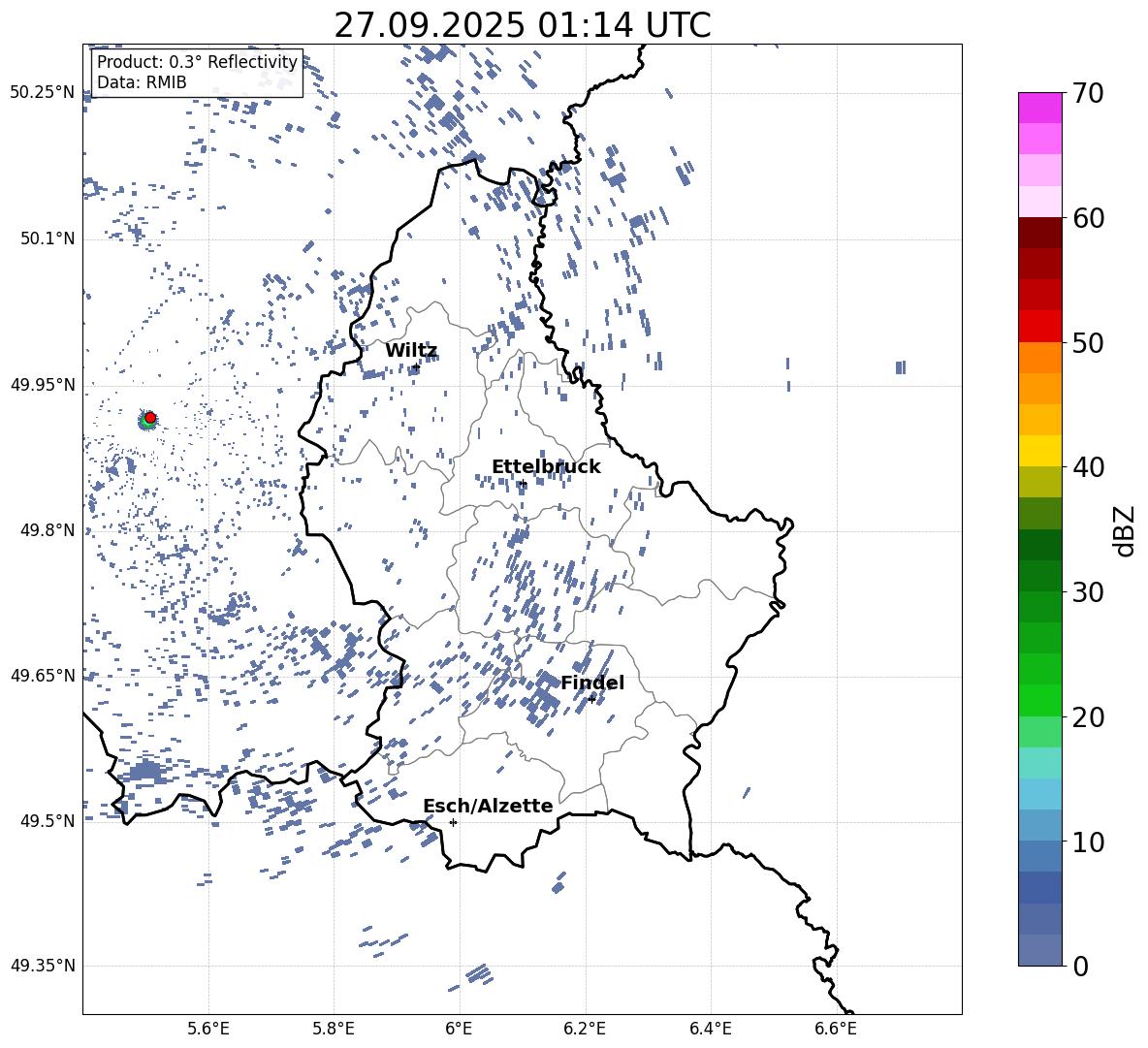Click the 49.35°N latitude label
Screen dimensions: 1148x1048
point(43,966)
